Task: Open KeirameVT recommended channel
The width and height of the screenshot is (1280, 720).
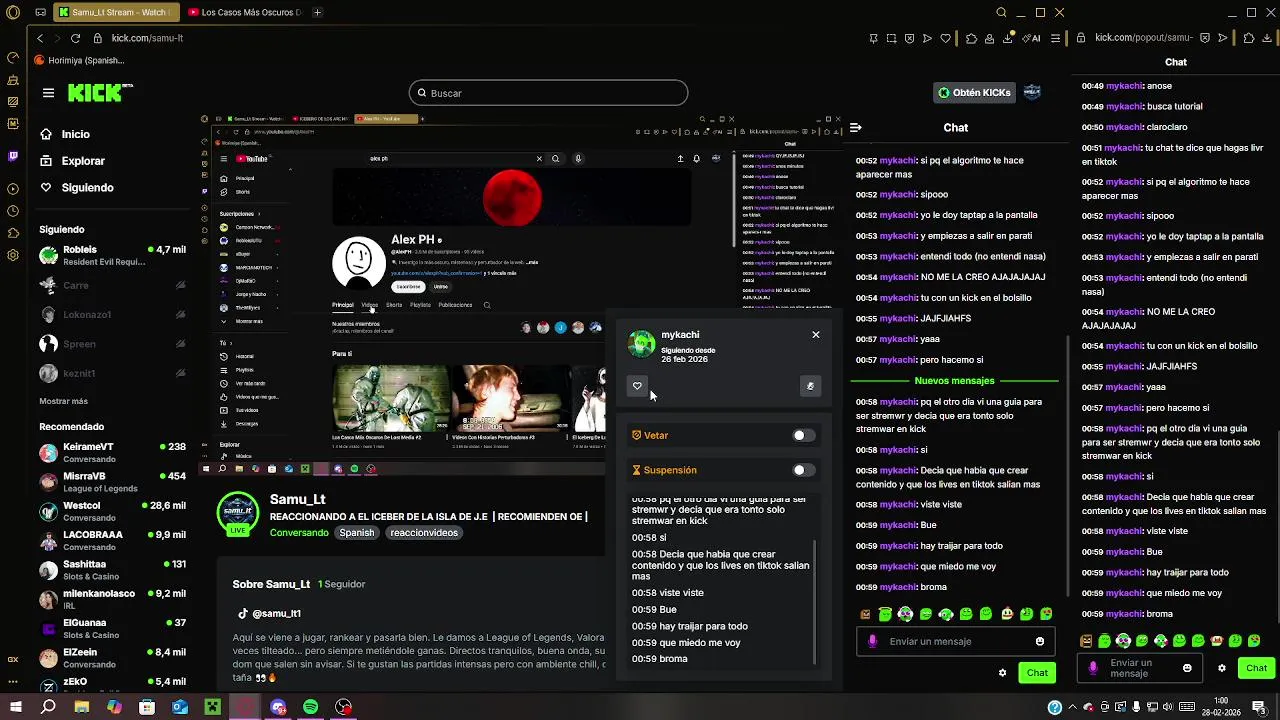Action: (112, 452)
